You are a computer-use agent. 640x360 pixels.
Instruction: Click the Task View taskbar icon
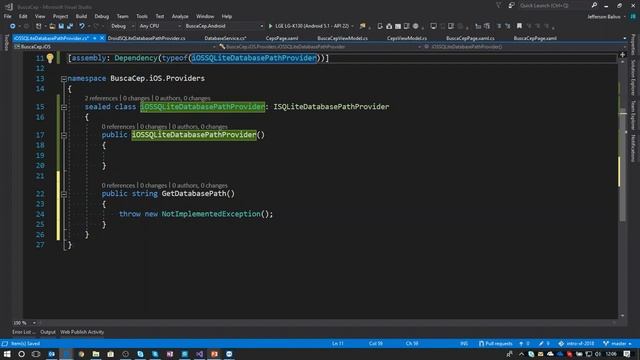click(36, 354)
